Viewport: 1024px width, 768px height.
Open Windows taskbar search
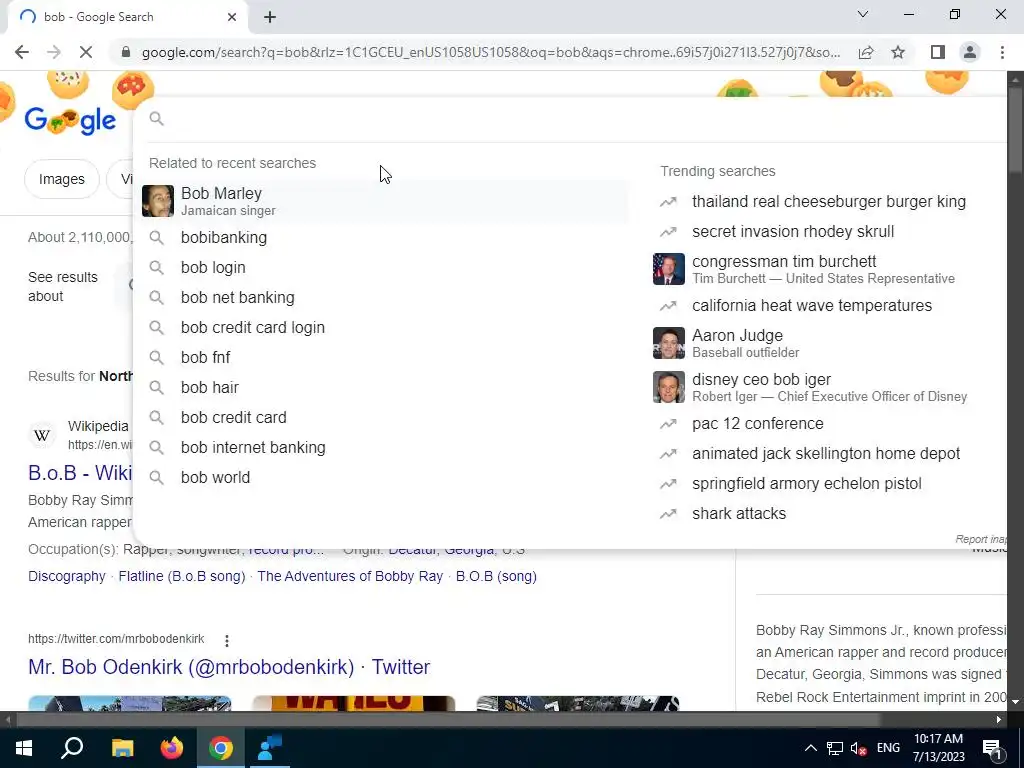point(72,748)
